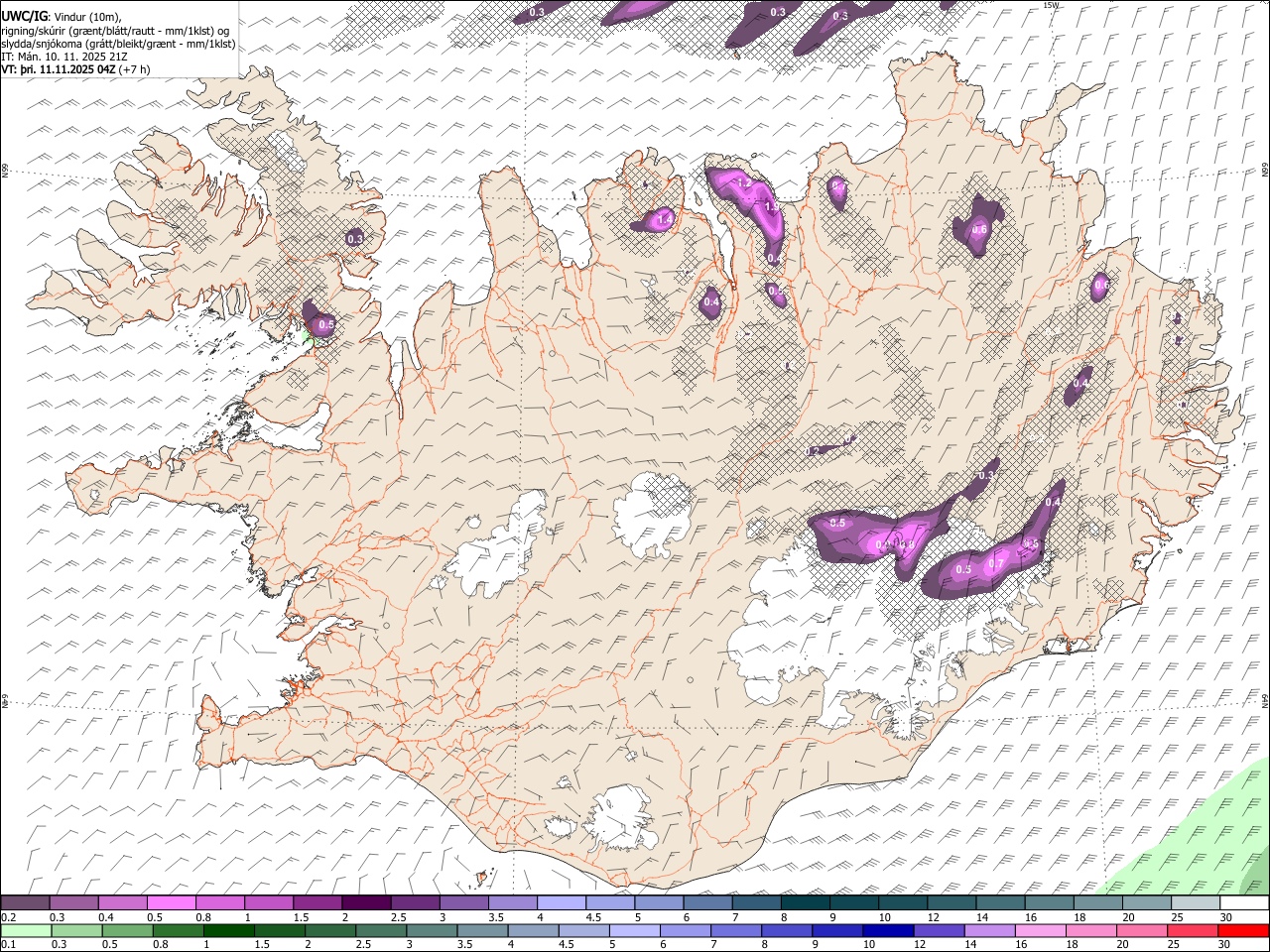1270x952 pixels.
Task: Pick the green rain swatch between 0.5 and 0.8
Action: tap(127, 930)
